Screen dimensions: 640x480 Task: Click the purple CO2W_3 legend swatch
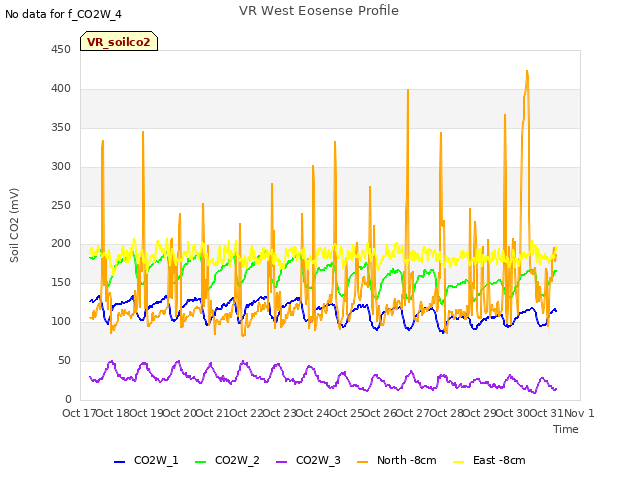click(x=281, y=461)
